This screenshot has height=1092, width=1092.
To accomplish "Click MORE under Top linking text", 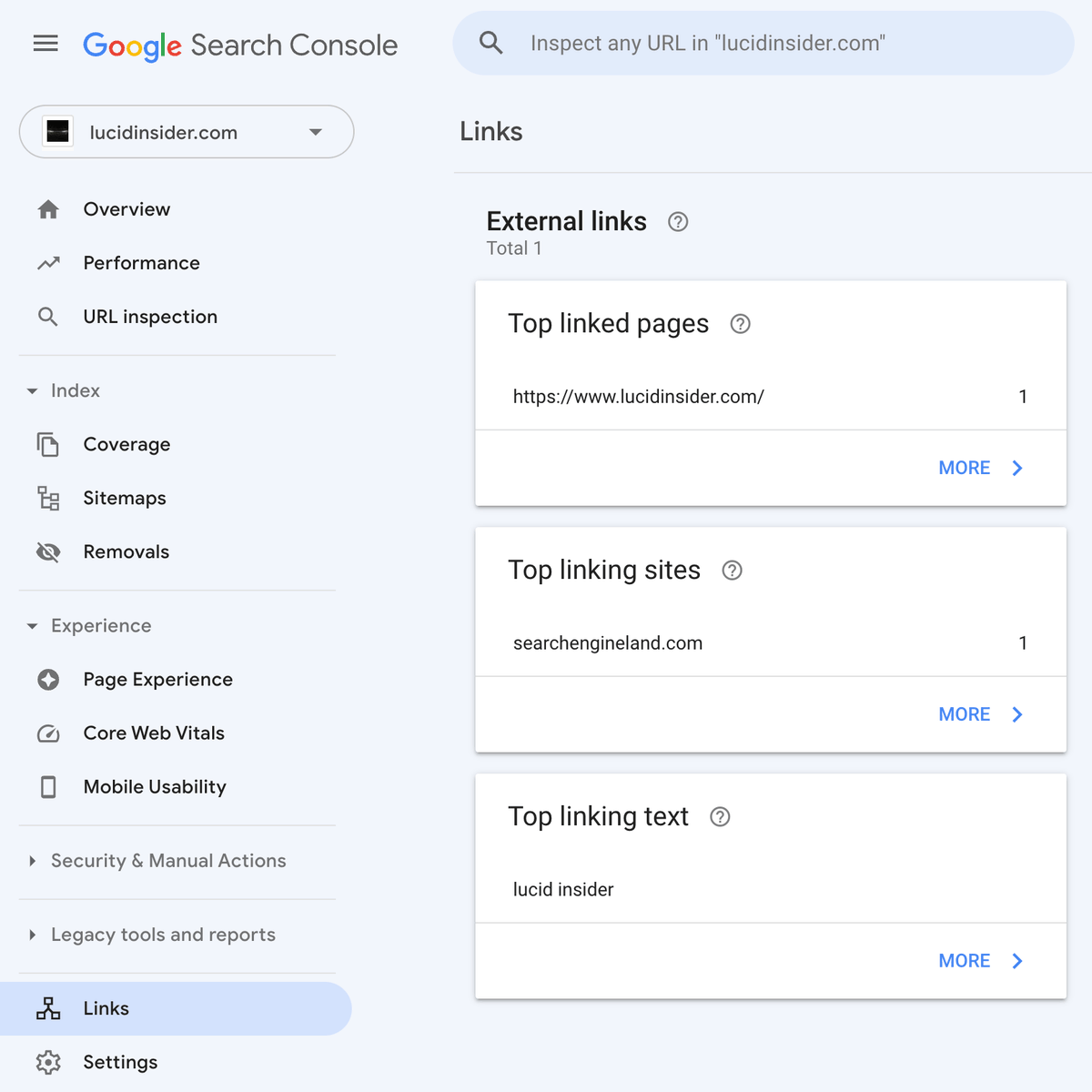I will 965,961.
